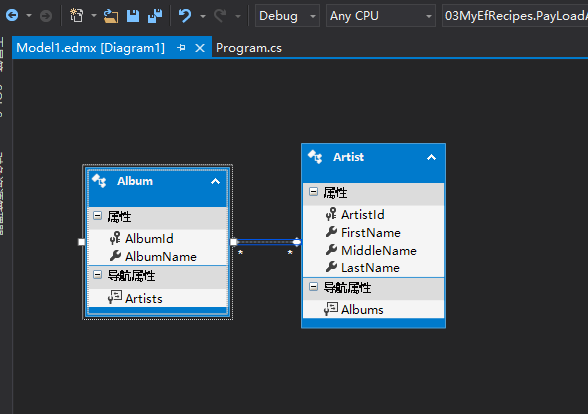Click the Navigate Backward arrow icon
Image resolution: width=588 pixels, height=414 pixels.
click(x=12, y=15)
